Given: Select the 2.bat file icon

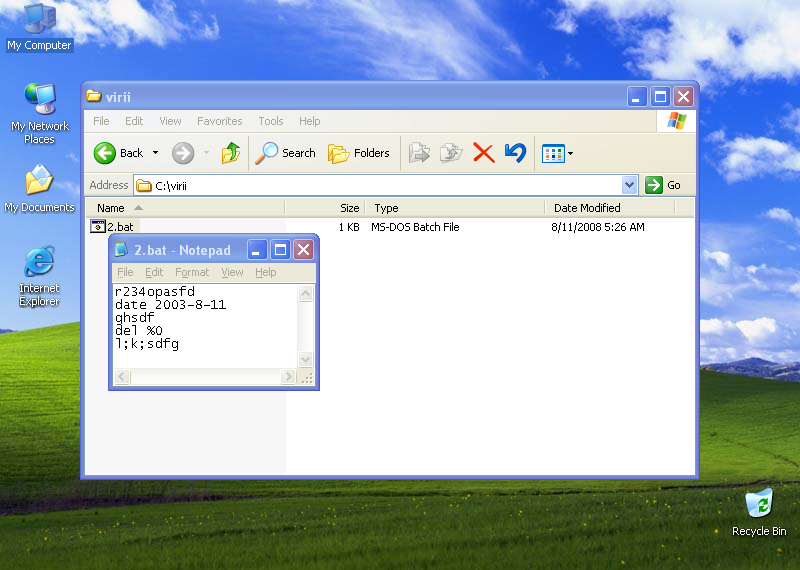Looking at the screenshot, I should (97, 226).
